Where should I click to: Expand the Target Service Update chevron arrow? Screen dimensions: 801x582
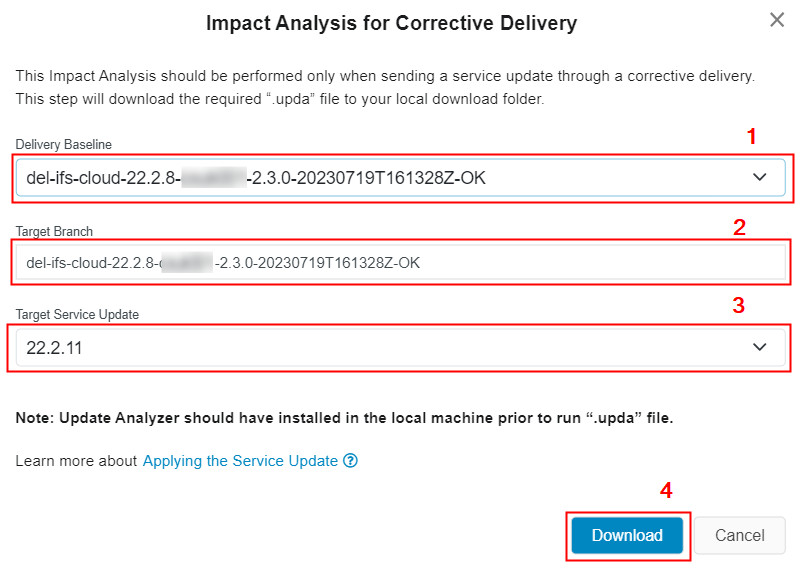click(760, 347)
